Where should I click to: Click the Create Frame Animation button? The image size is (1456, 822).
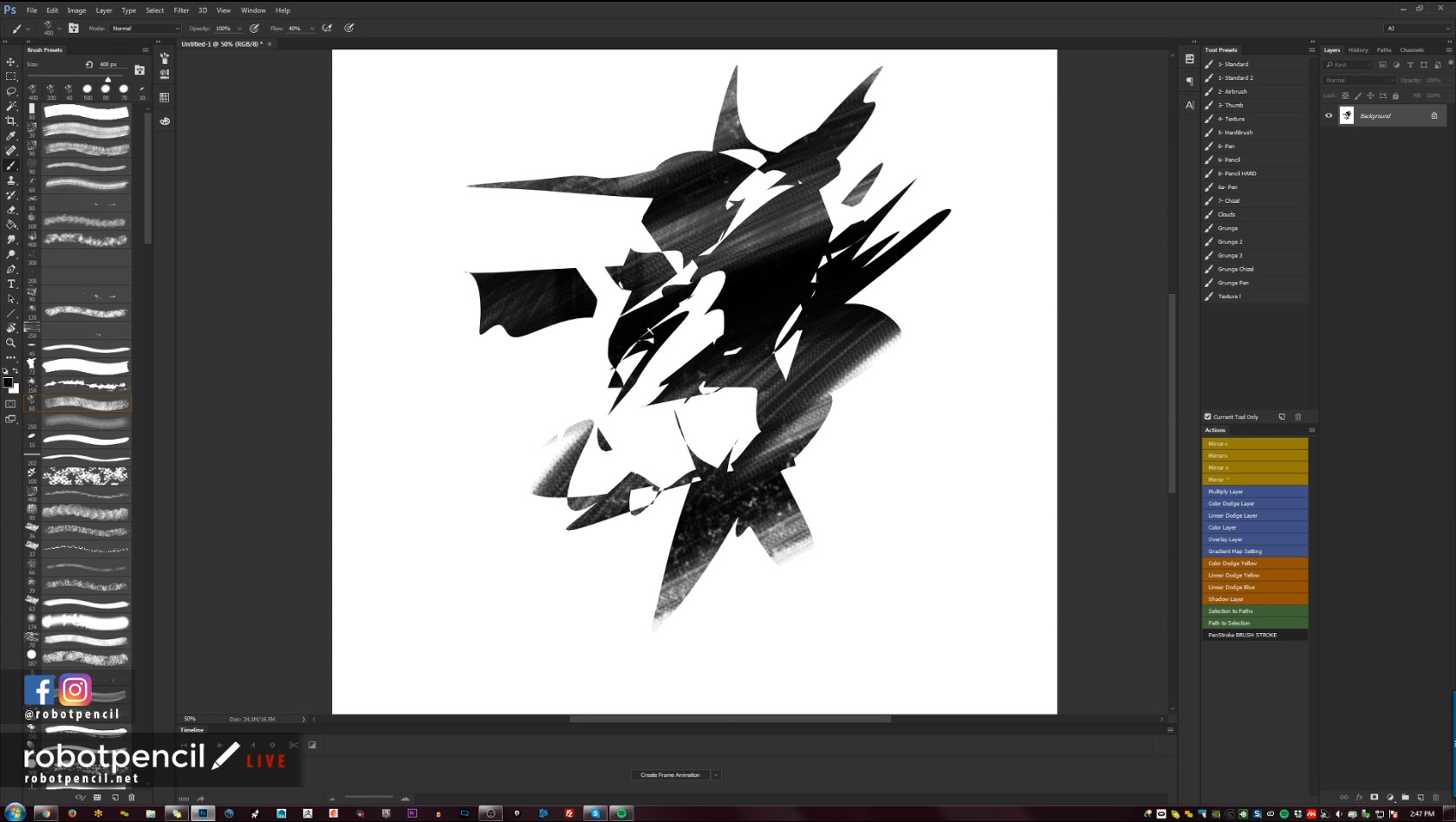[670, 775]
